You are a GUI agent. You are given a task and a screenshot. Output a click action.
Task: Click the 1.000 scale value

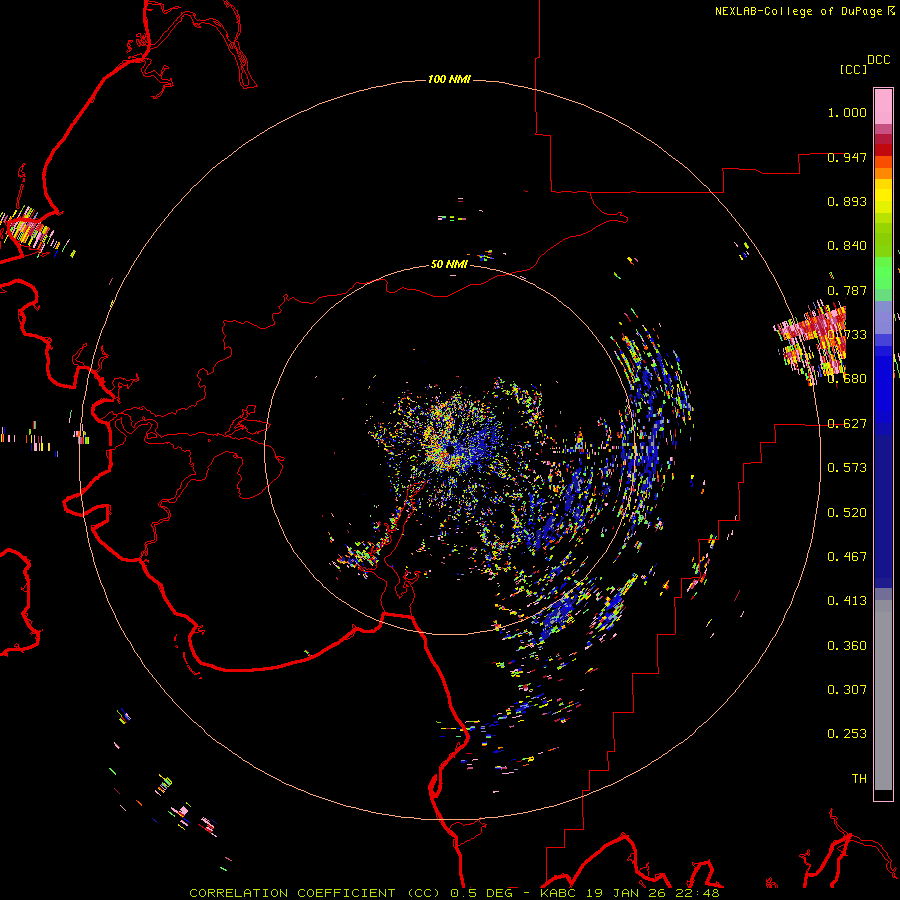tap(847, 112)
